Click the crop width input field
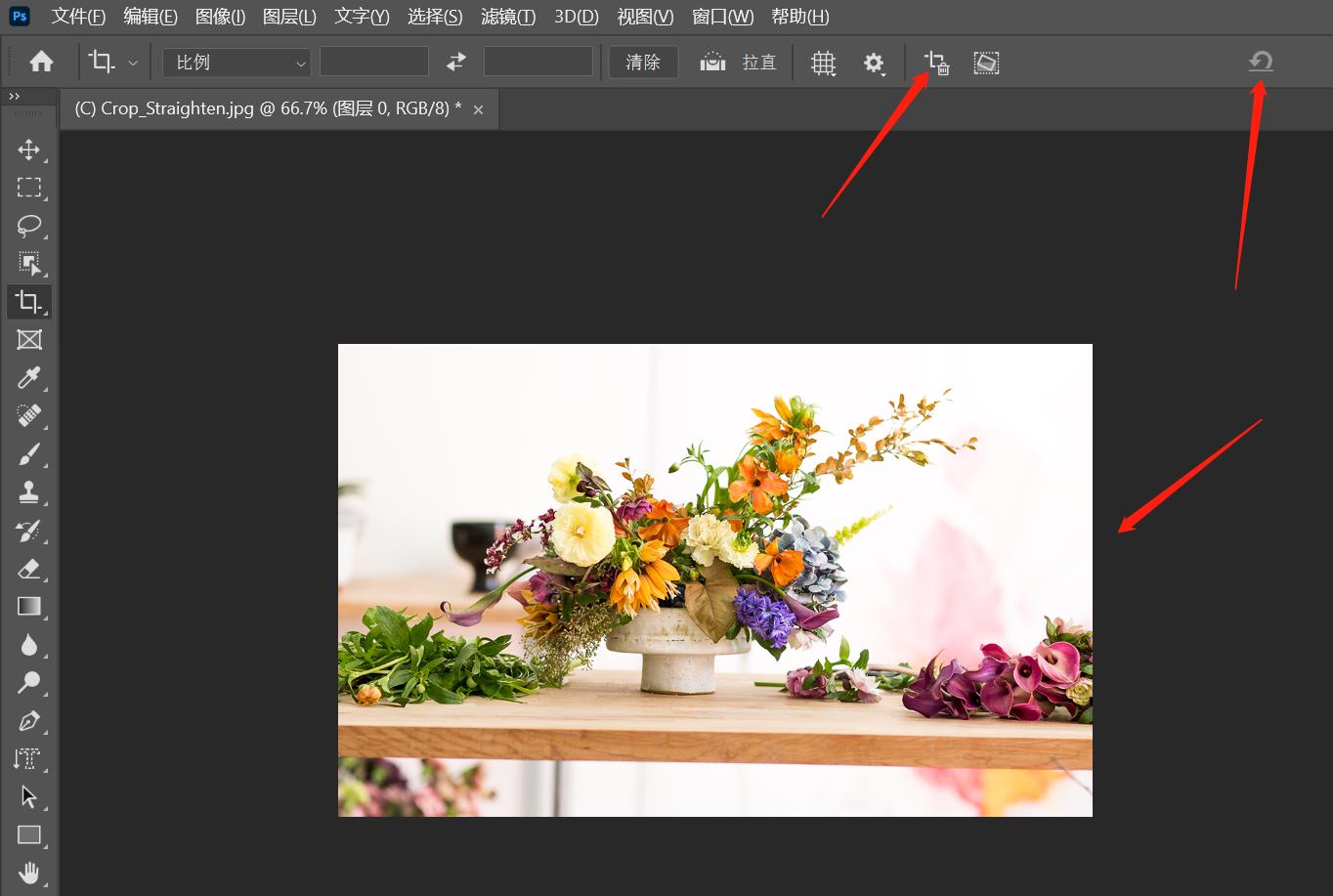Image resolution: width=1333 pixels, height=896 pixels. click(373, 61)
